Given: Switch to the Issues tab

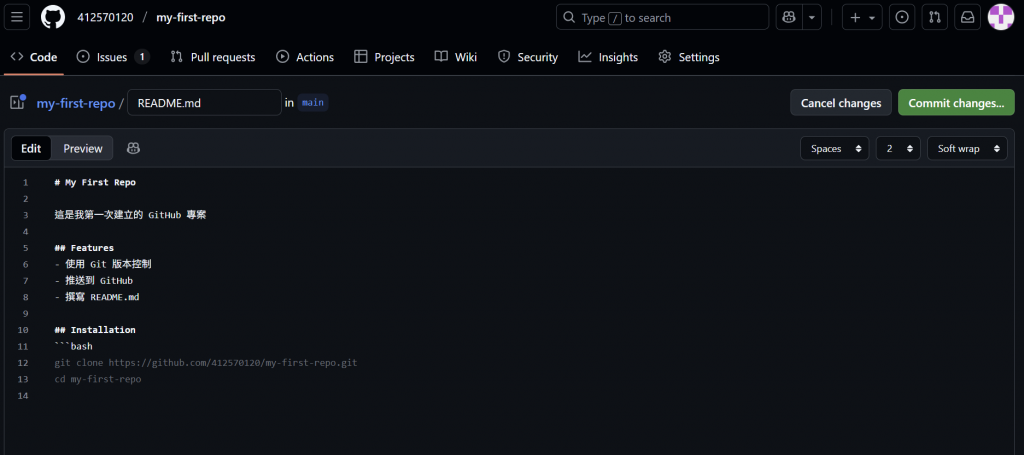Looking at the screenshot, I should (x=113, y=57).
